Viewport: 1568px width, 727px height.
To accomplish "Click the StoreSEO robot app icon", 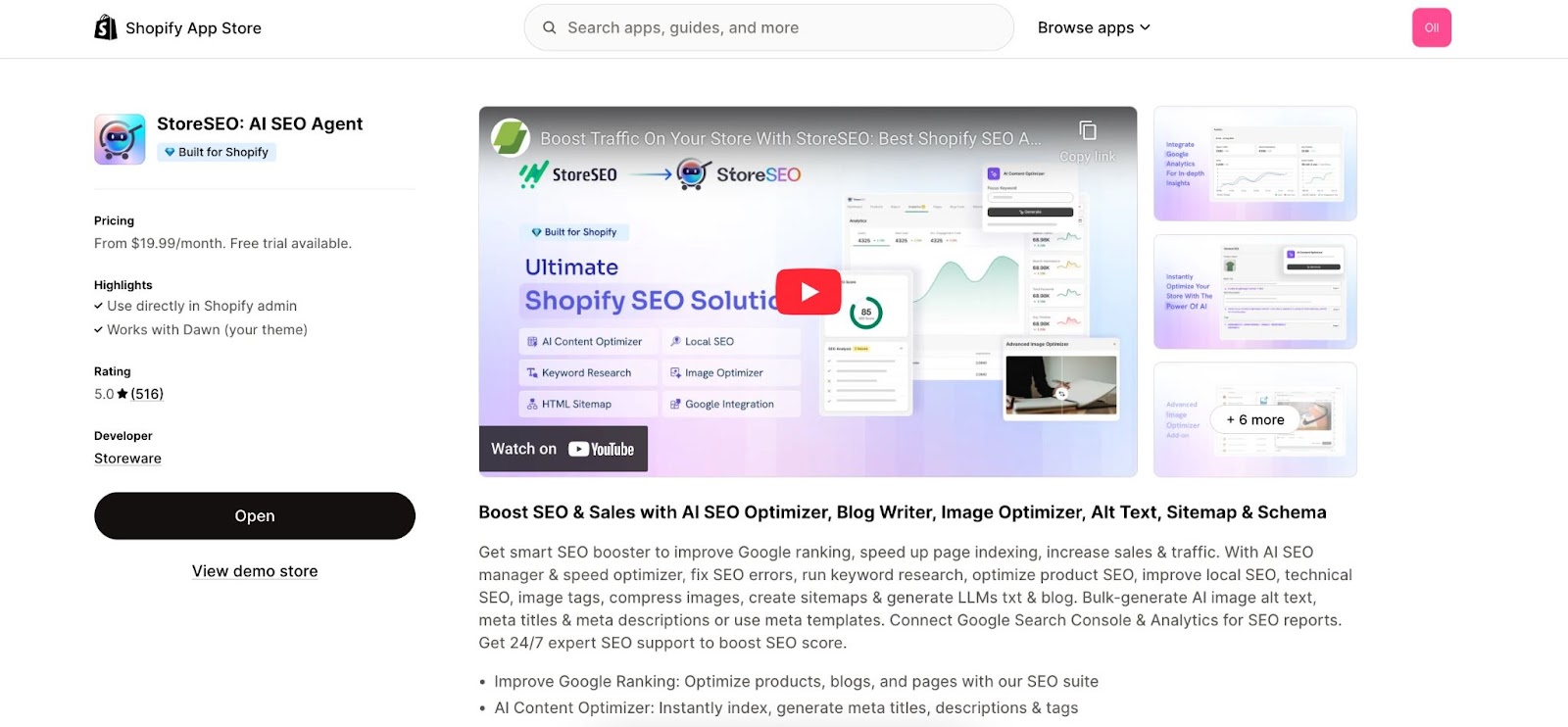I will (120, 139).
